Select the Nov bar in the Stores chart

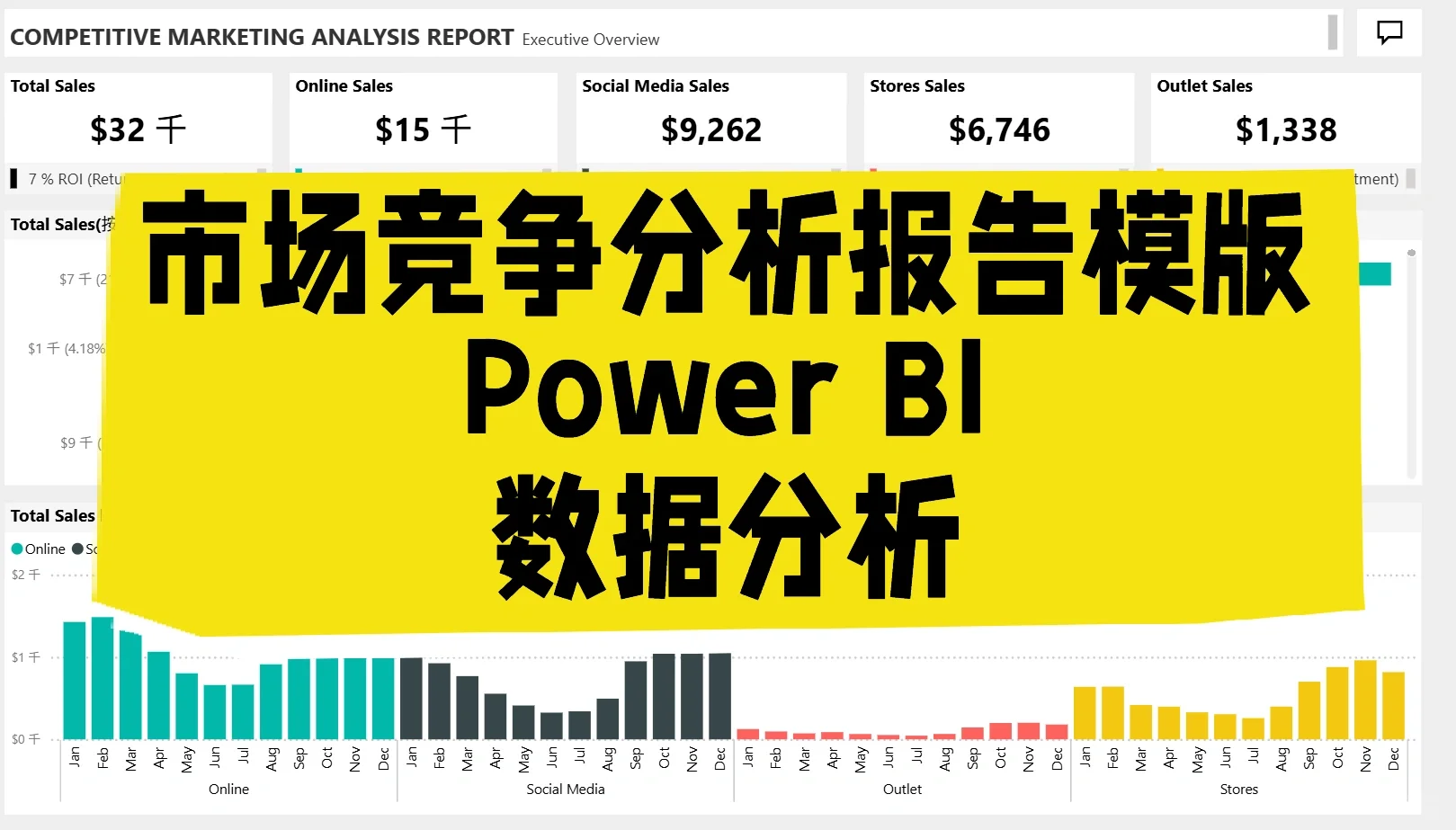pyautogui.click(x=1365, y=701)
